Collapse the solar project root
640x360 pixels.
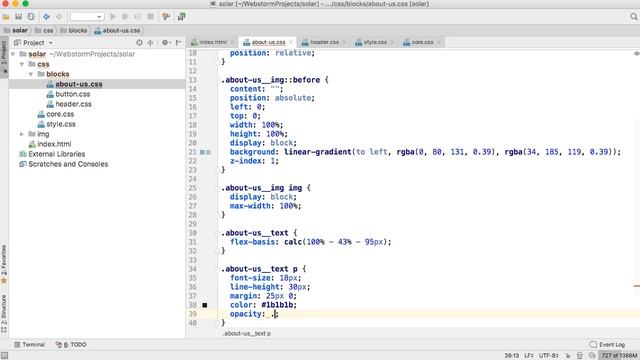coord(13,54)
